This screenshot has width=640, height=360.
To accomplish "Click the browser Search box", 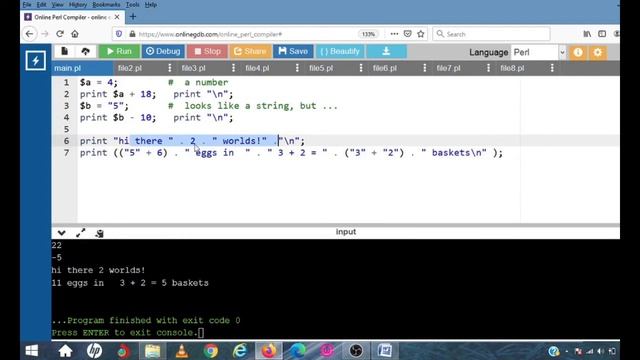I will point(491,34).
